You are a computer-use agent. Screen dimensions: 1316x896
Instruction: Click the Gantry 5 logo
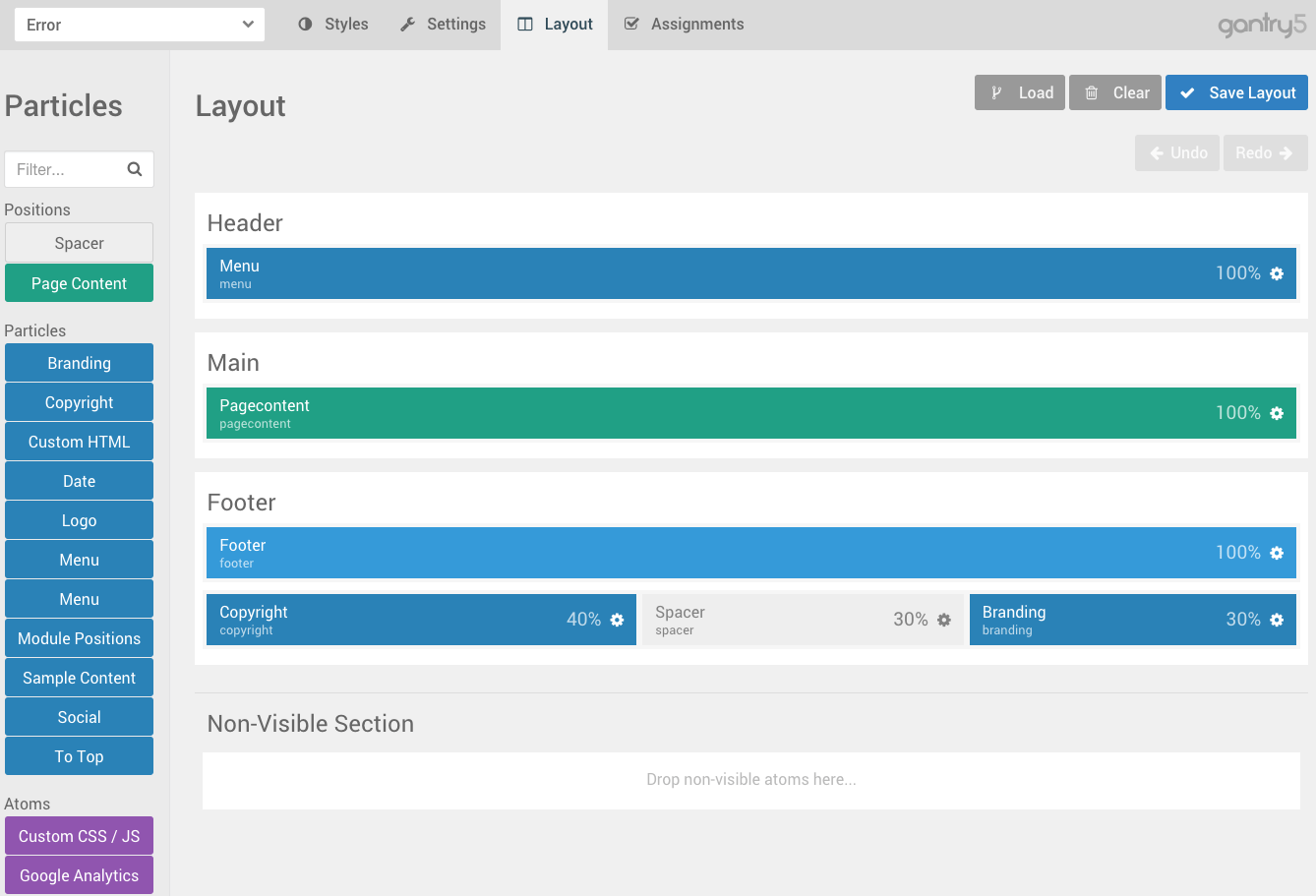pyautogui.click(x=1261, y=25)
